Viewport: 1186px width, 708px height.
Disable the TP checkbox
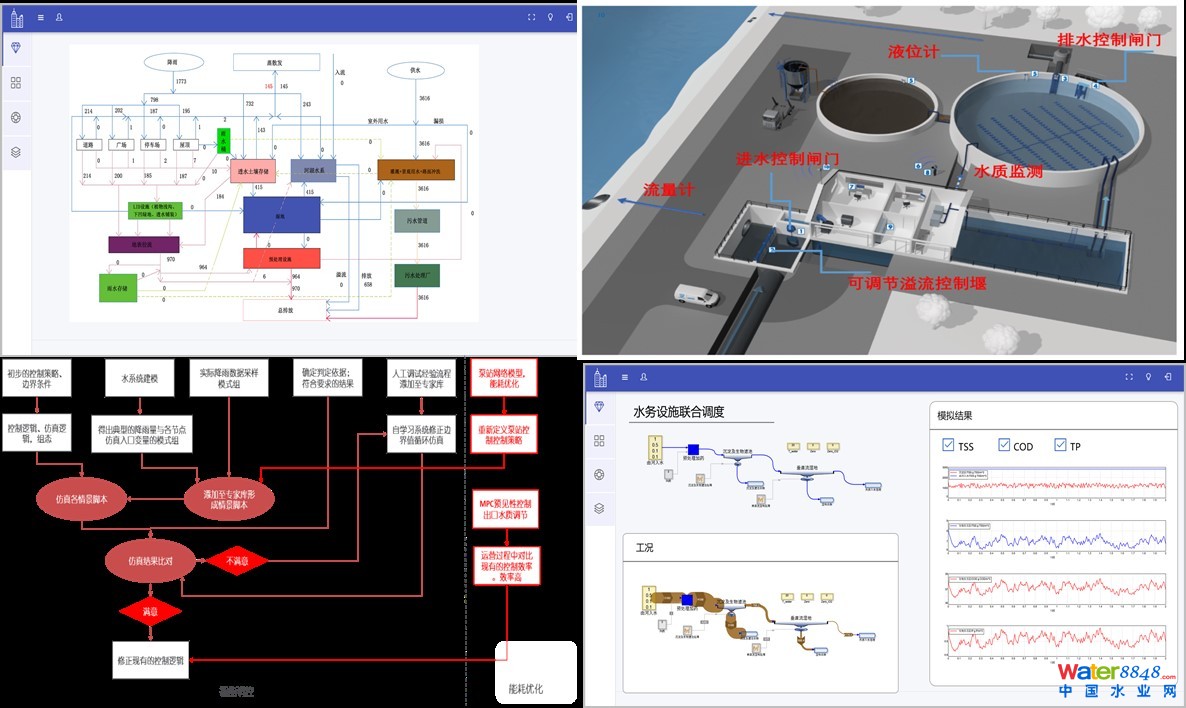coord(1060,446)
